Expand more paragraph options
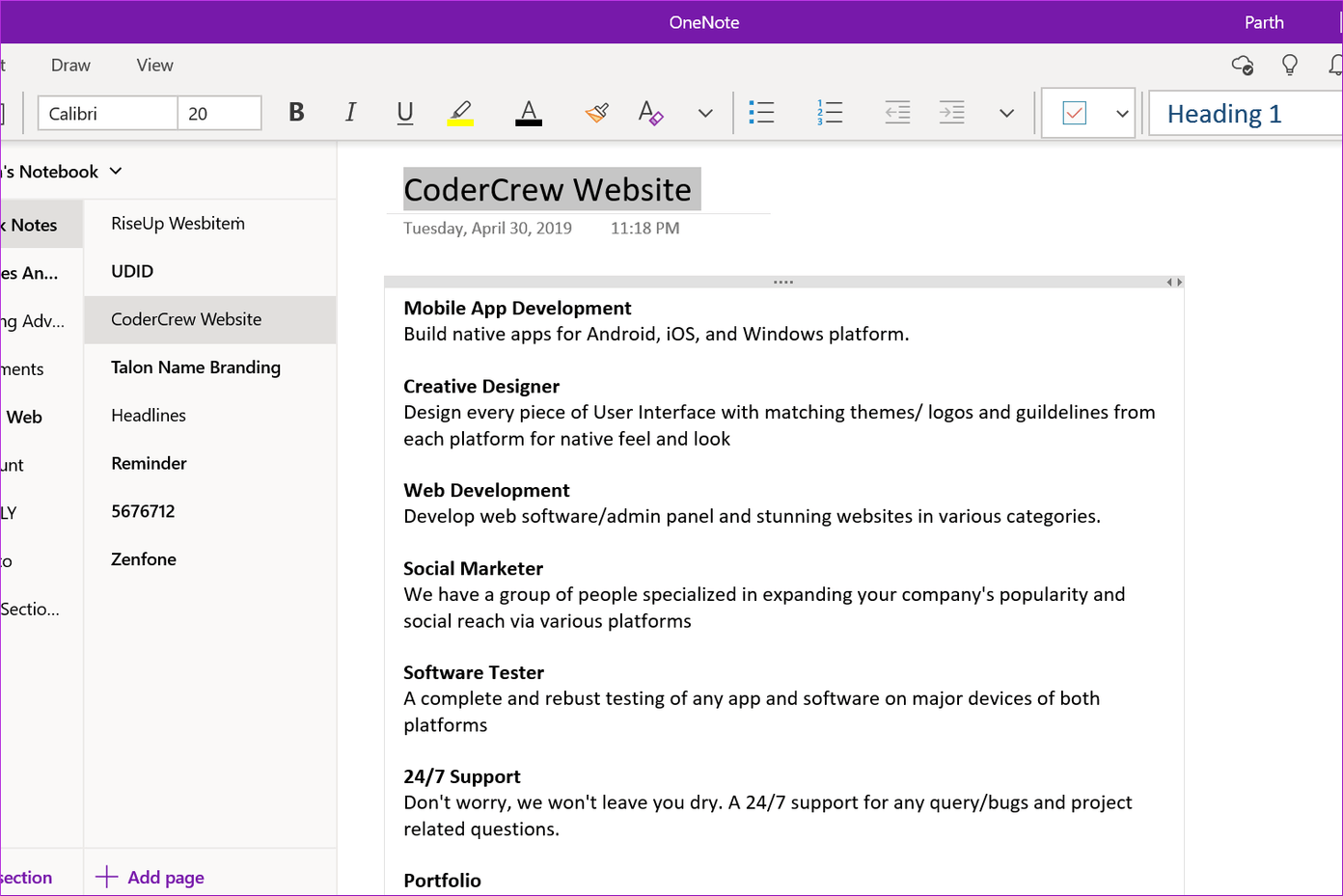Screen dimensions: 1343x896 click(1006, 113)
